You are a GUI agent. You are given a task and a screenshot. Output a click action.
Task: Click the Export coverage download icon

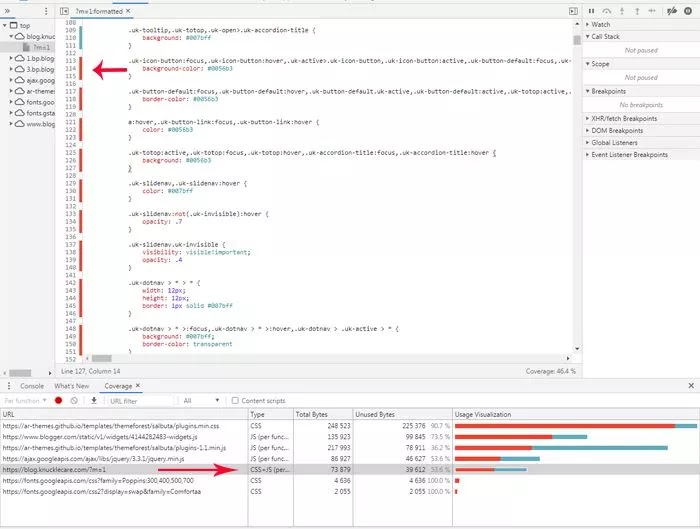tap(94, 400)
